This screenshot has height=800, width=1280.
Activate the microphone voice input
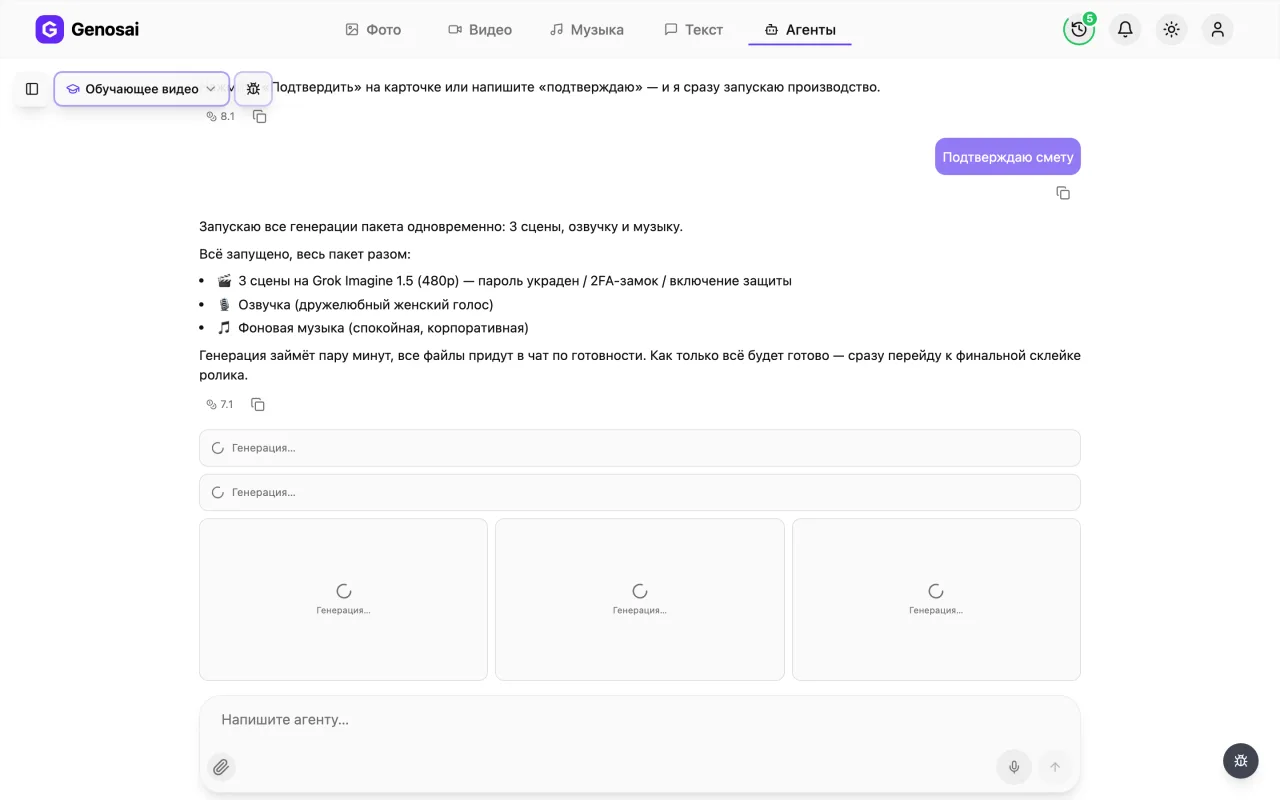click(x=1014, y=767)
